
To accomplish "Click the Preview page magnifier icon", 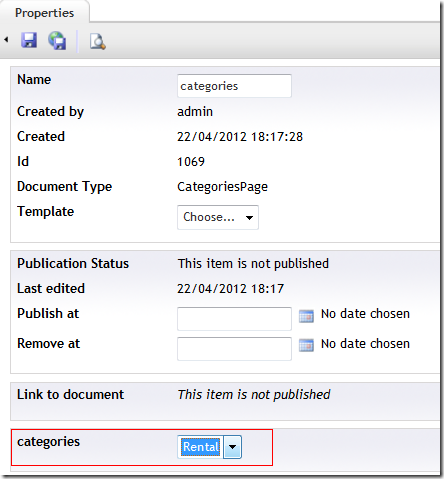I will pos(98,42).
